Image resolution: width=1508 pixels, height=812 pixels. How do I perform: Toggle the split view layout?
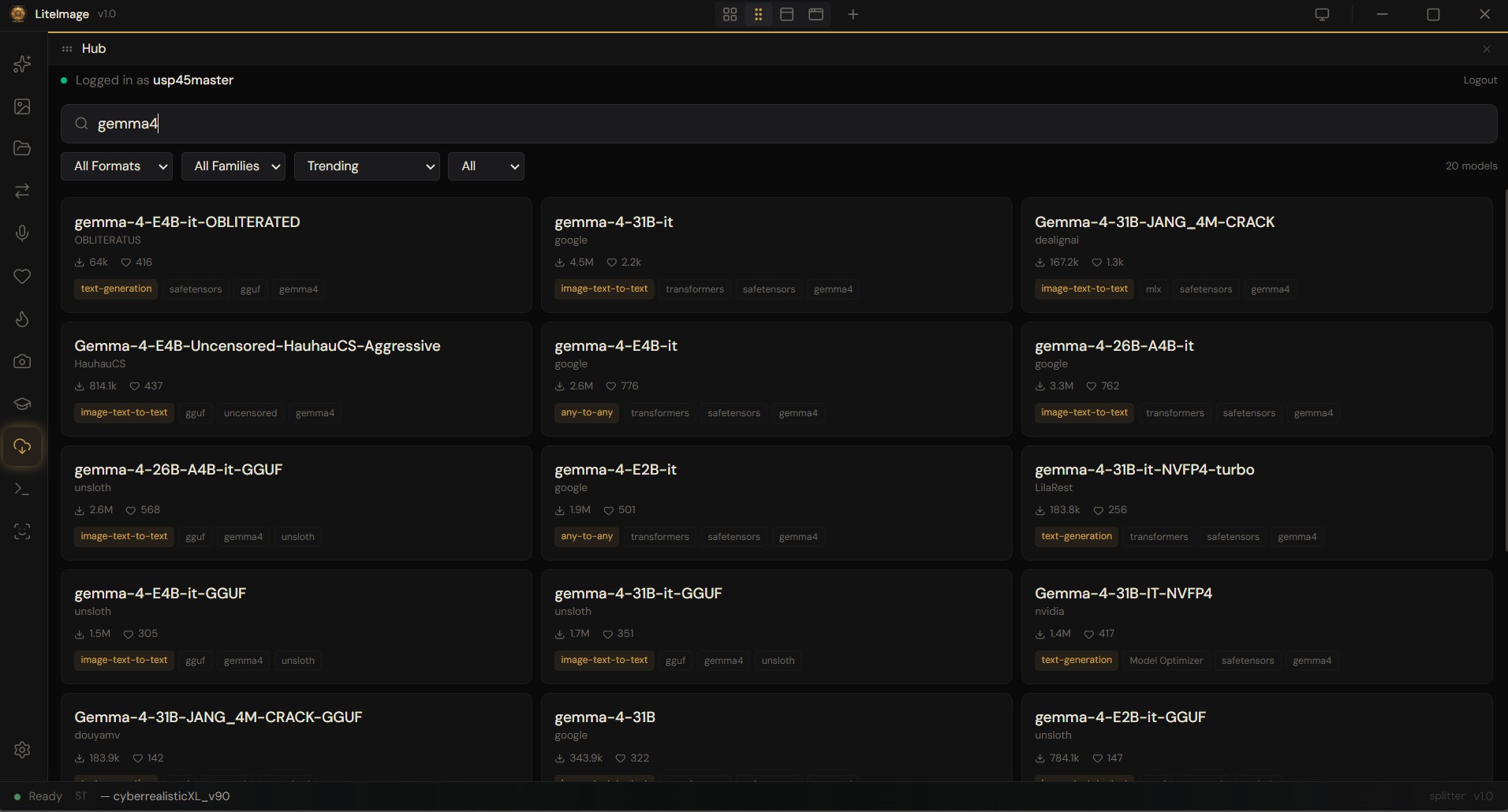[786, 14]
